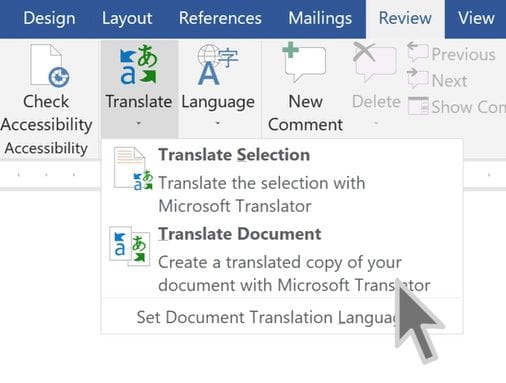
Task: Open the References tab
Action: (220, 18)
